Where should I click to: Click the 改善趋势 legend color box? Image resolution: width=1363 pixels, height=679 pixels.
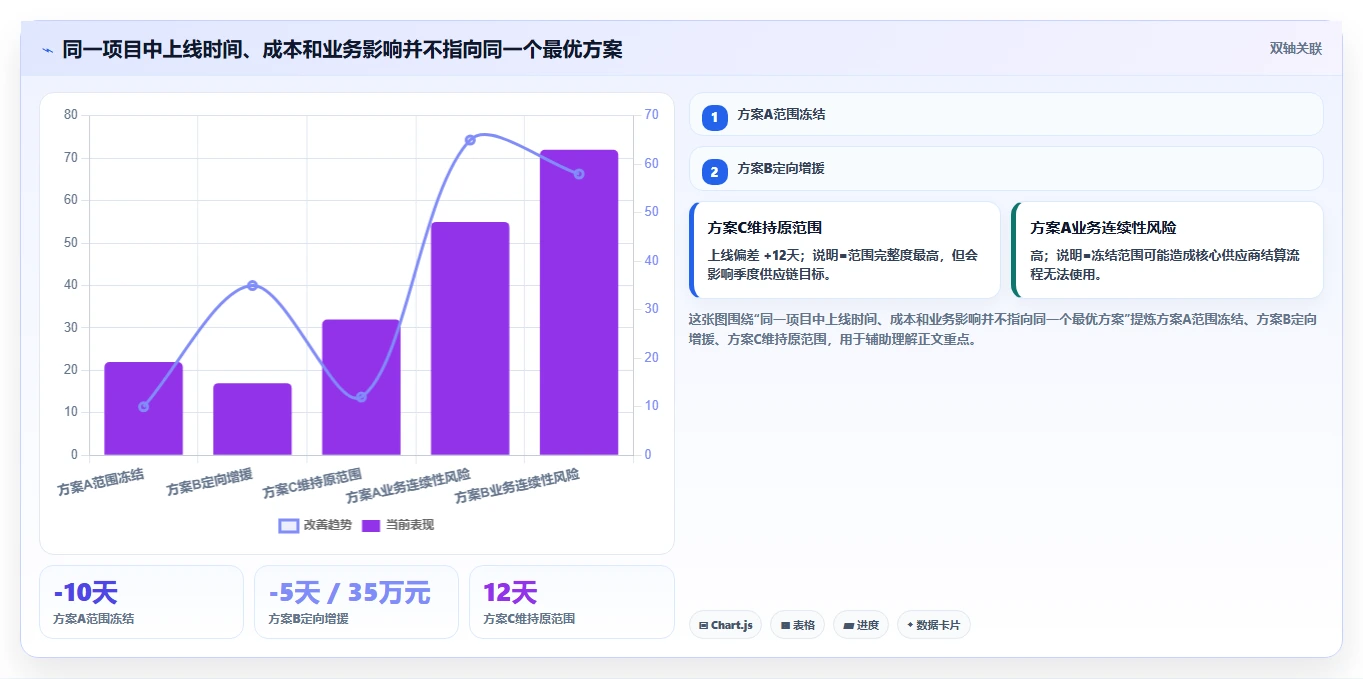(289, 525)
